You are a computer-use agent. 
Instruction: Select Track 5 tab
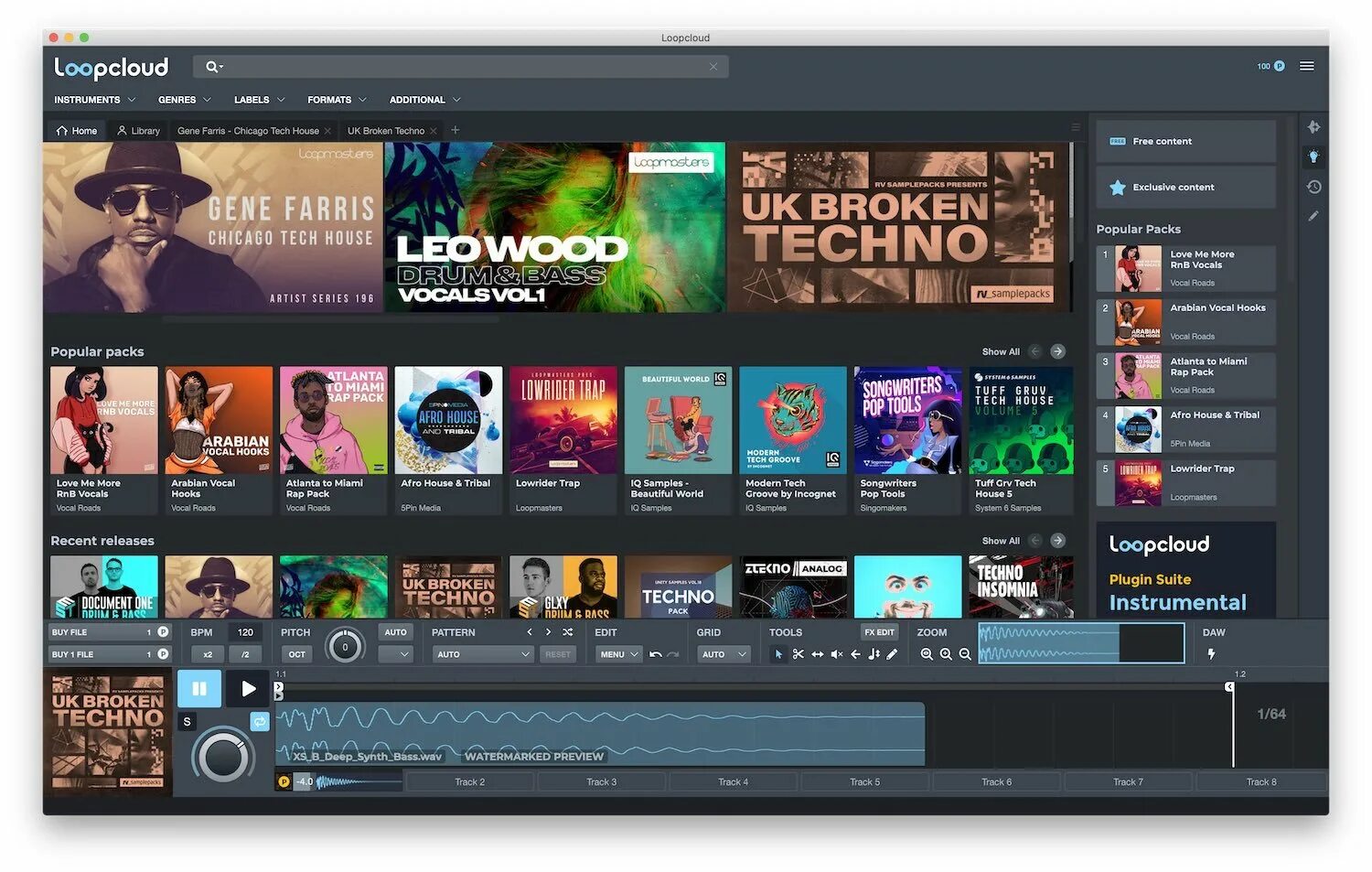click(x=865, y=782)
